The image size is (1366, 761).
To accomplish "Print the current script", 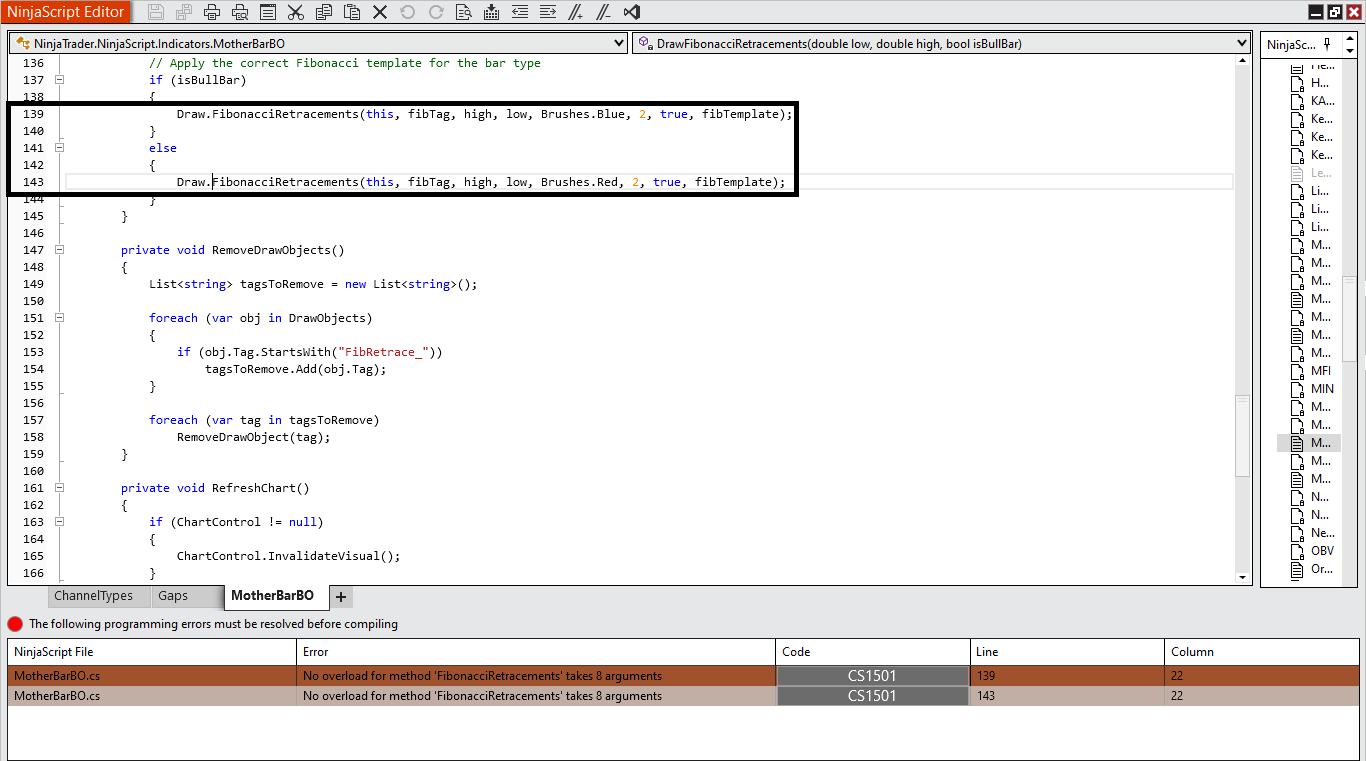I will [x=212, y=12].
